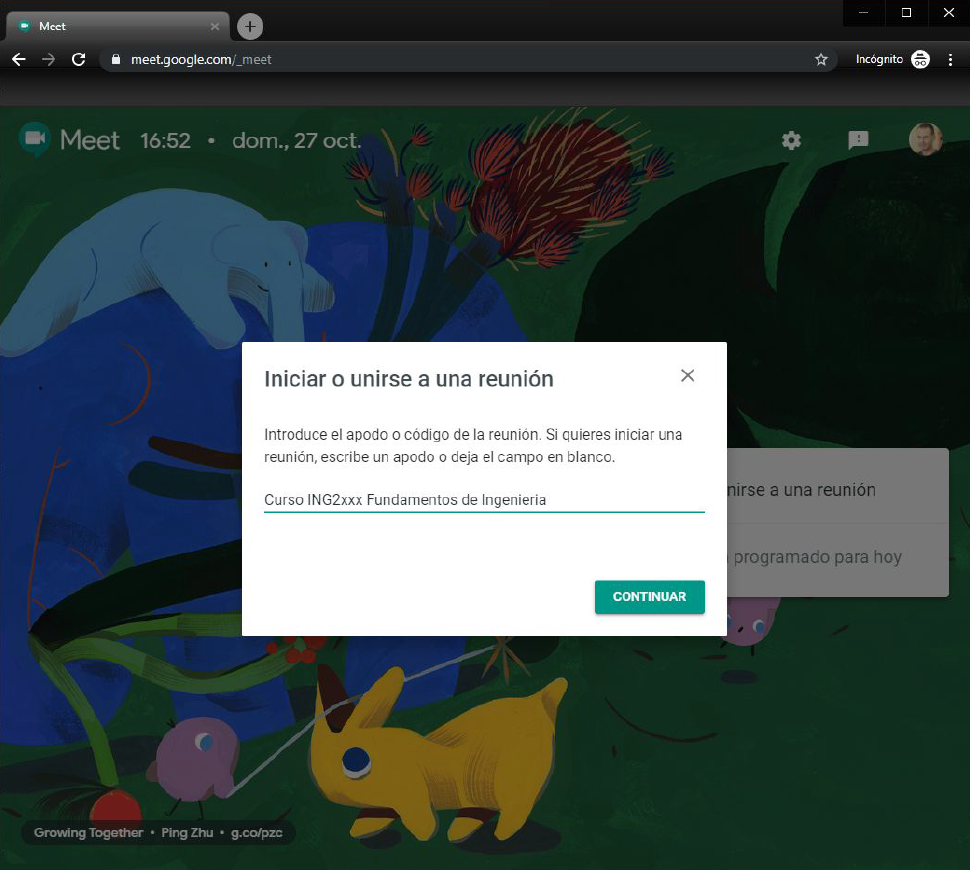970x870 pixels.
Task: Click the date text 'dom., 27 oct.'
Action: point(296,140)
